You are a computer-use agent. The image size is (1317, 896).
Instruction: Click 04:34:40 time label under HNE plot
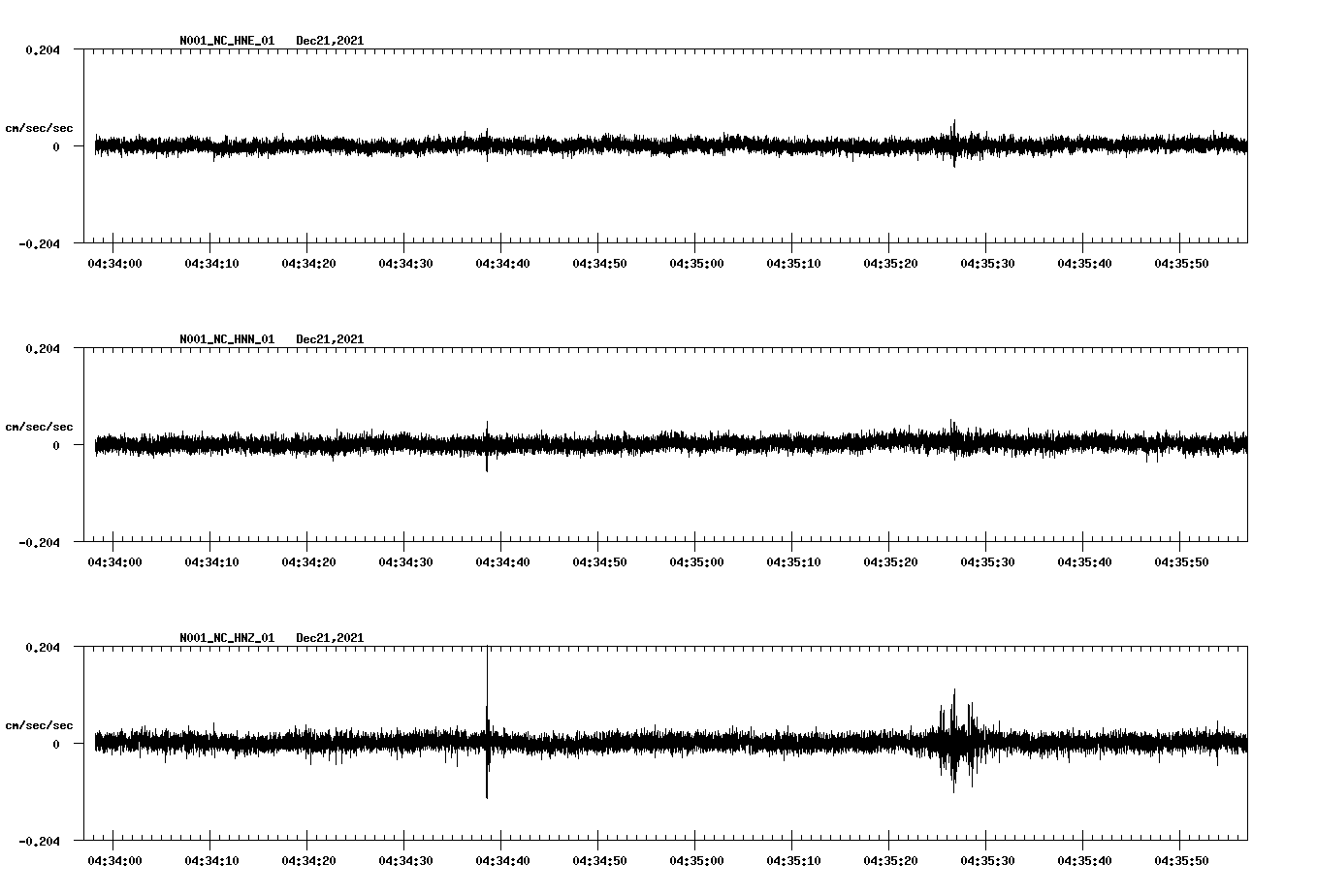click(x=502, y=263)
